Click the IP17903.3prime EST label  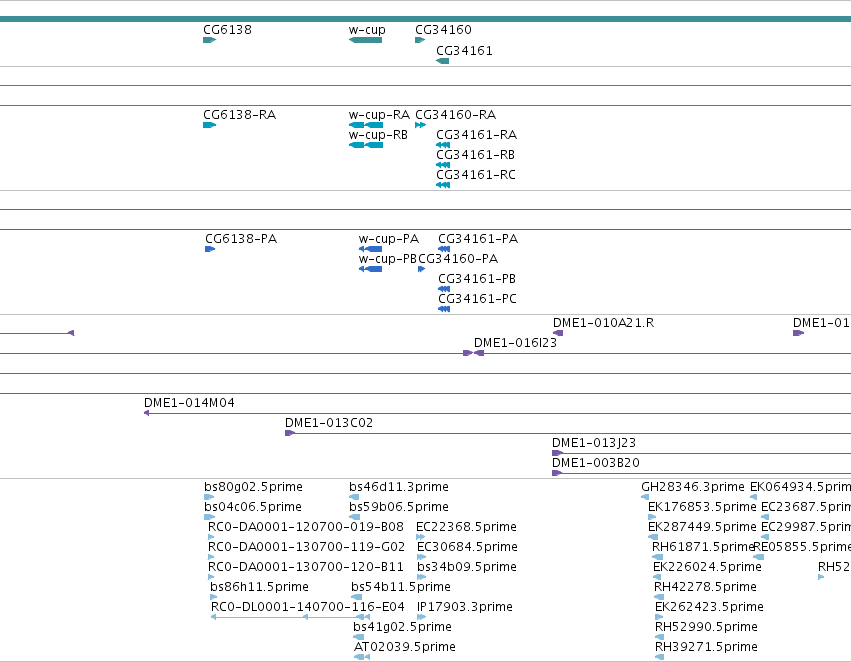(x=465, y=607)
